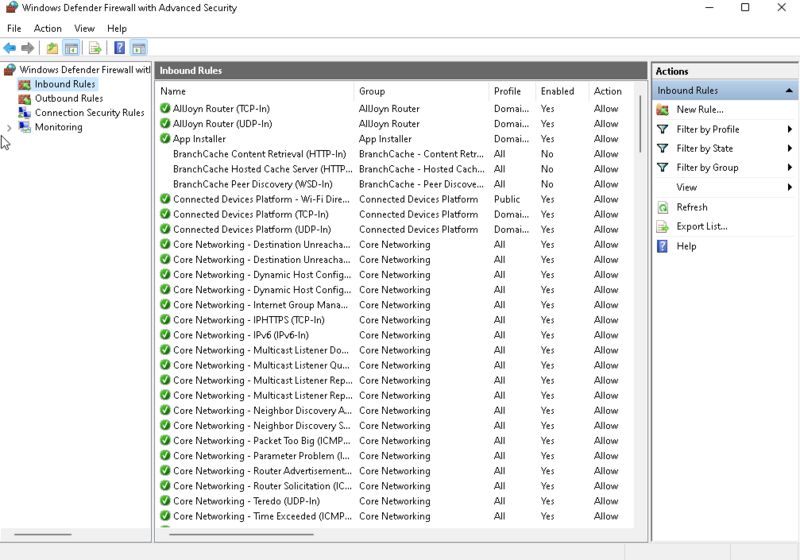Collapse the Inbound Rules actions section arrow
Viewport: 800px width, 560px height.
[x=789, y=90]
